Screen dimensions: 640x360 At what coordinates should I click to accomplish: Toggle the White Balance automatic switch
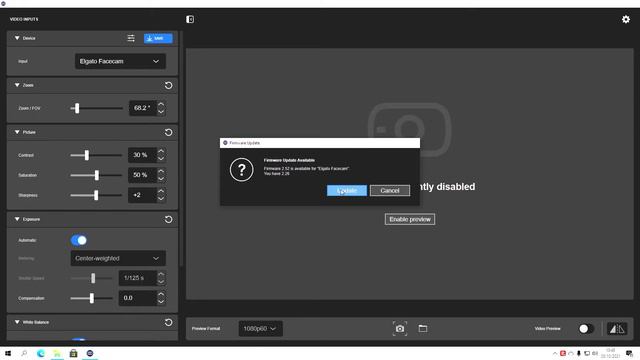point(78,339)
